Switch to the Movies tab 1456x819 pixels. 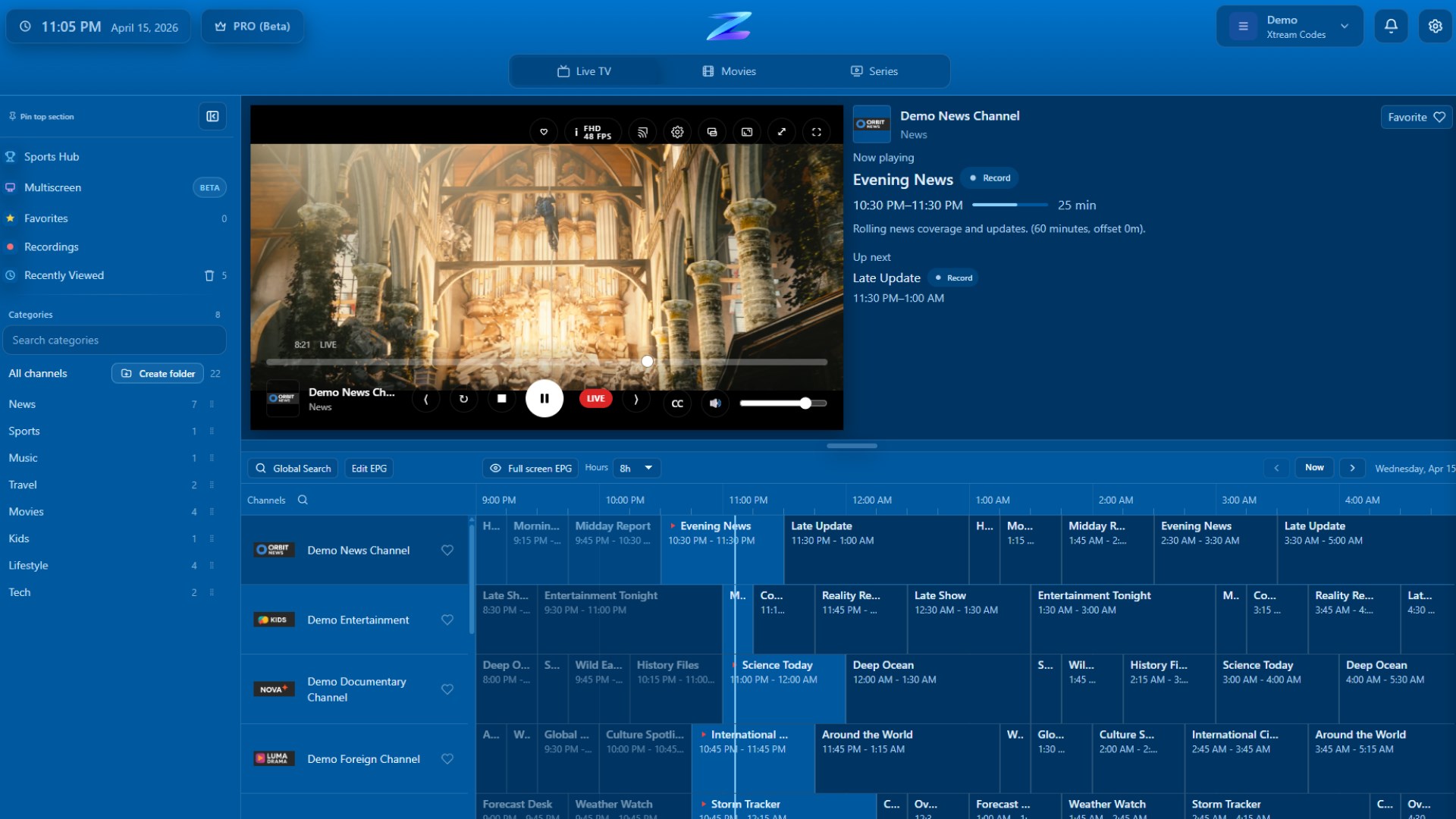[729, 71]
